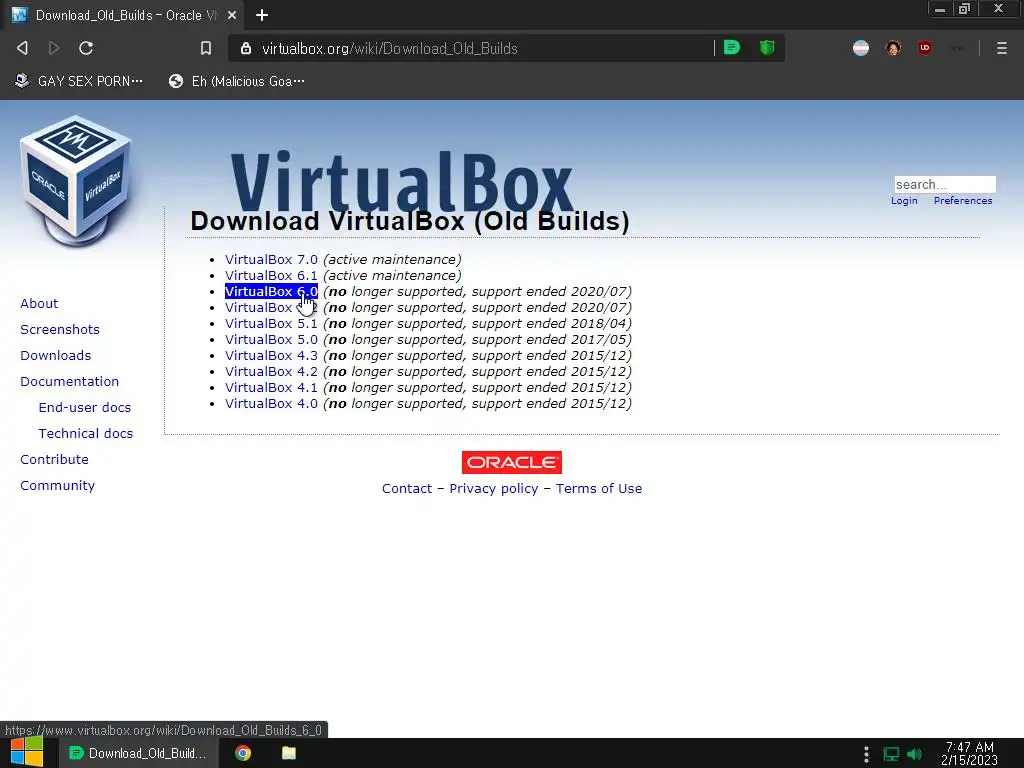Open End-user docs in the sidebar
The height and width of the screenshot is (768, 1024).
point(85,408)
